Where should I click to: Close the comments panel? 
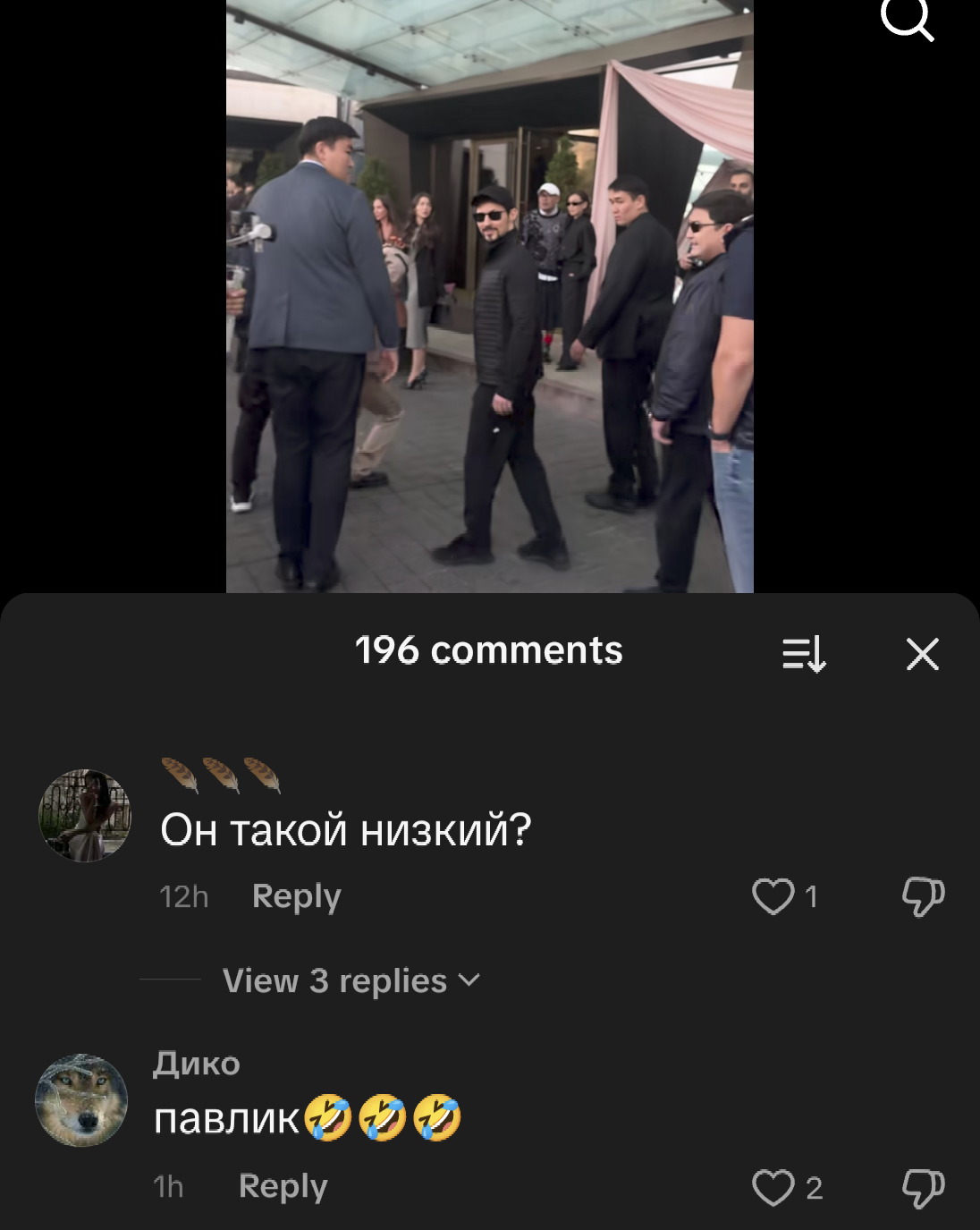[922, 654]
